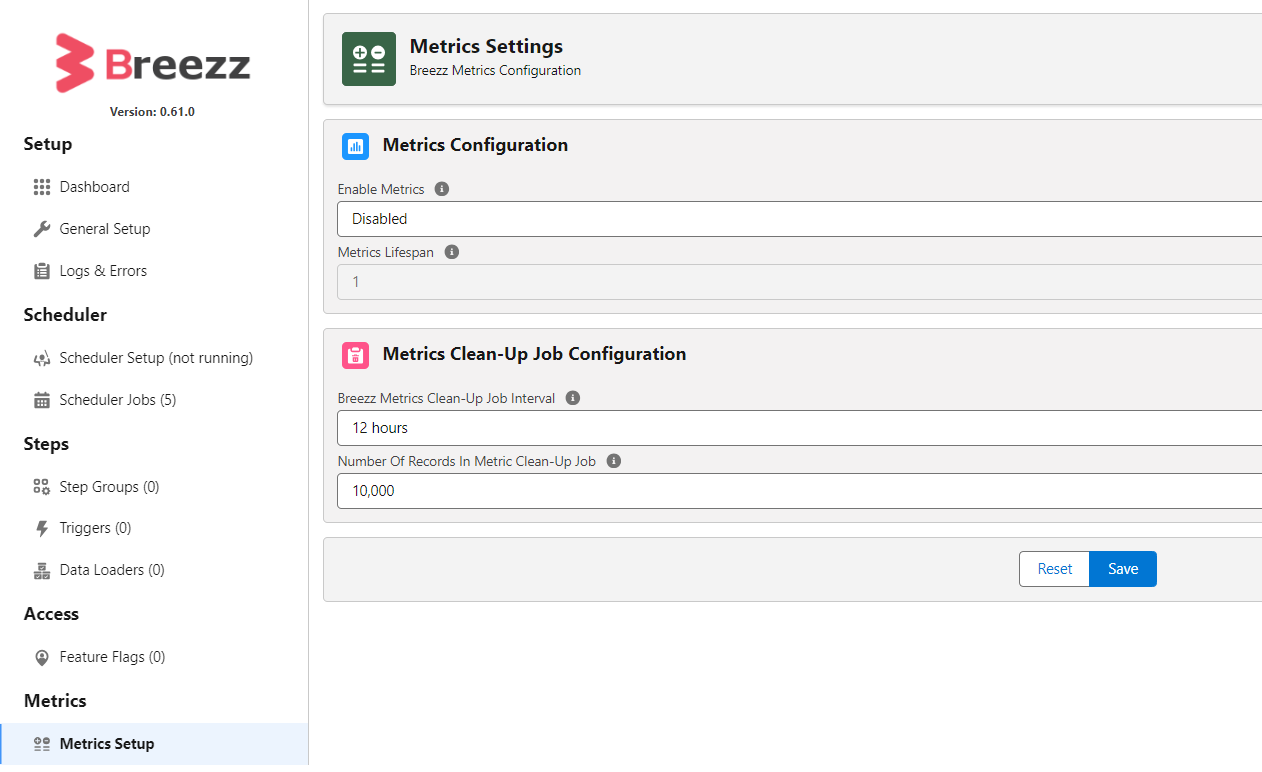The image size is (1262, 772).
Task: Click the pink Clean-Up Job clipboard icon
Action: tap(355, 355)
